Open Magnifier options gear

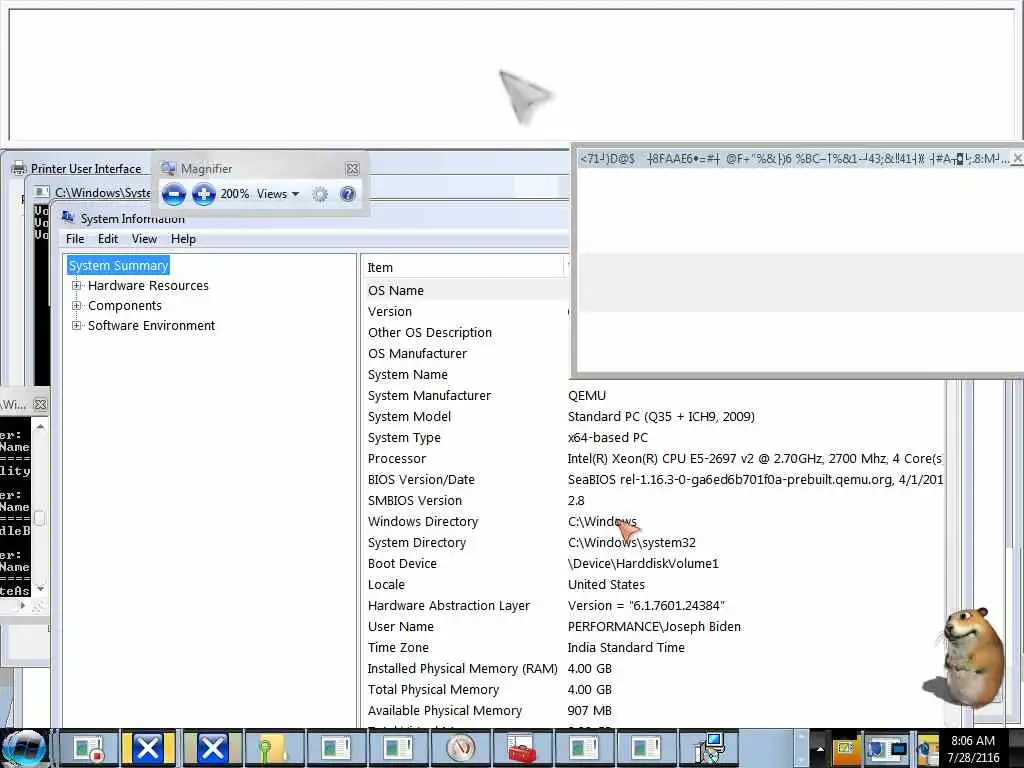(320, 194)
